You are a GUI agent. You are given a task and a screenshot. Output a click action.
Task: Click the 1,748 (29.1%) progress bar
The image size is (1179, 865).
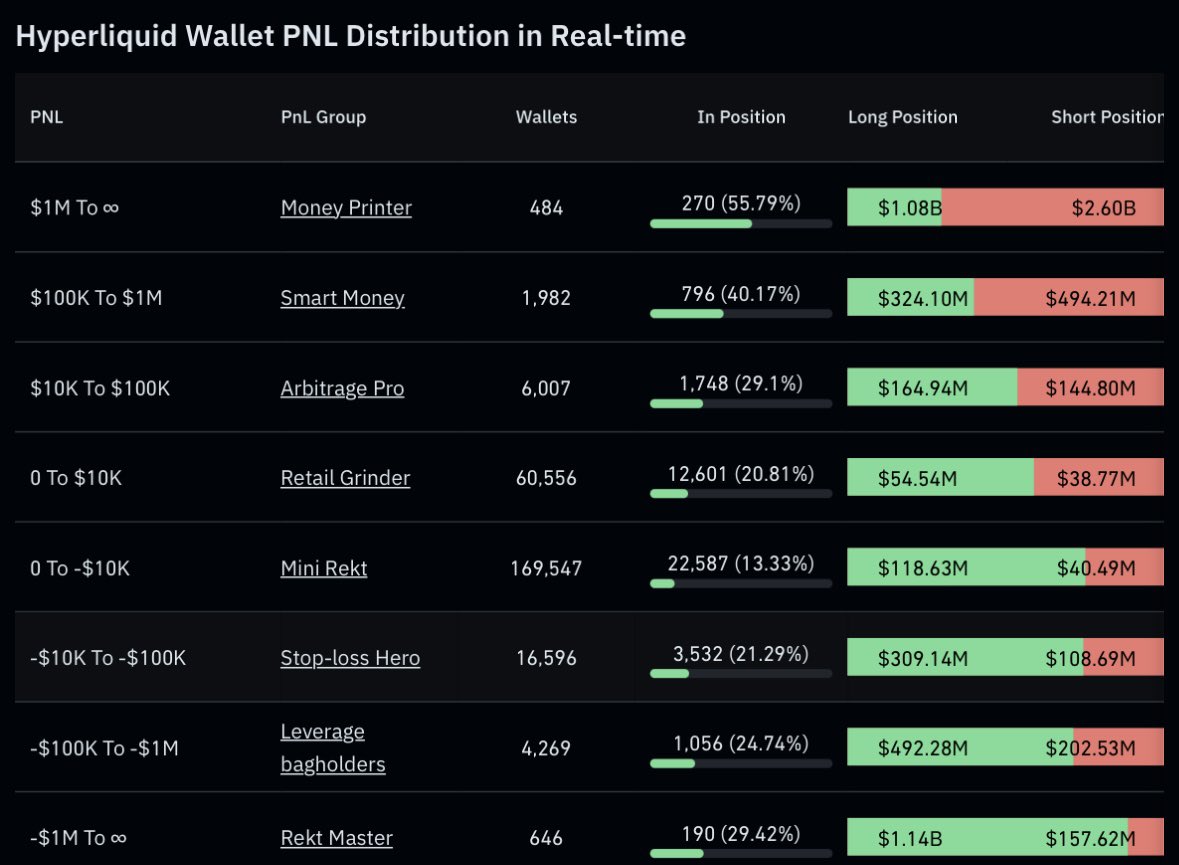coord(741,404)
